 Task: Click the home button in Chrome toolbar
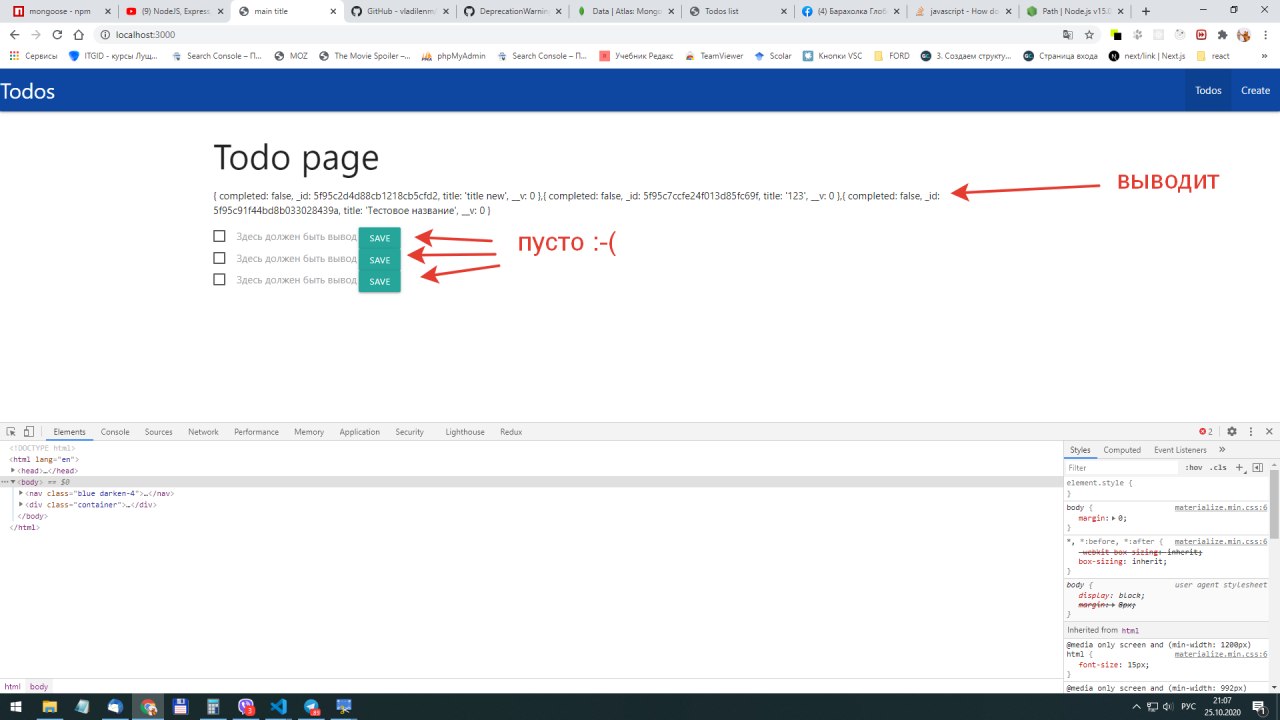tap(79, 34)
